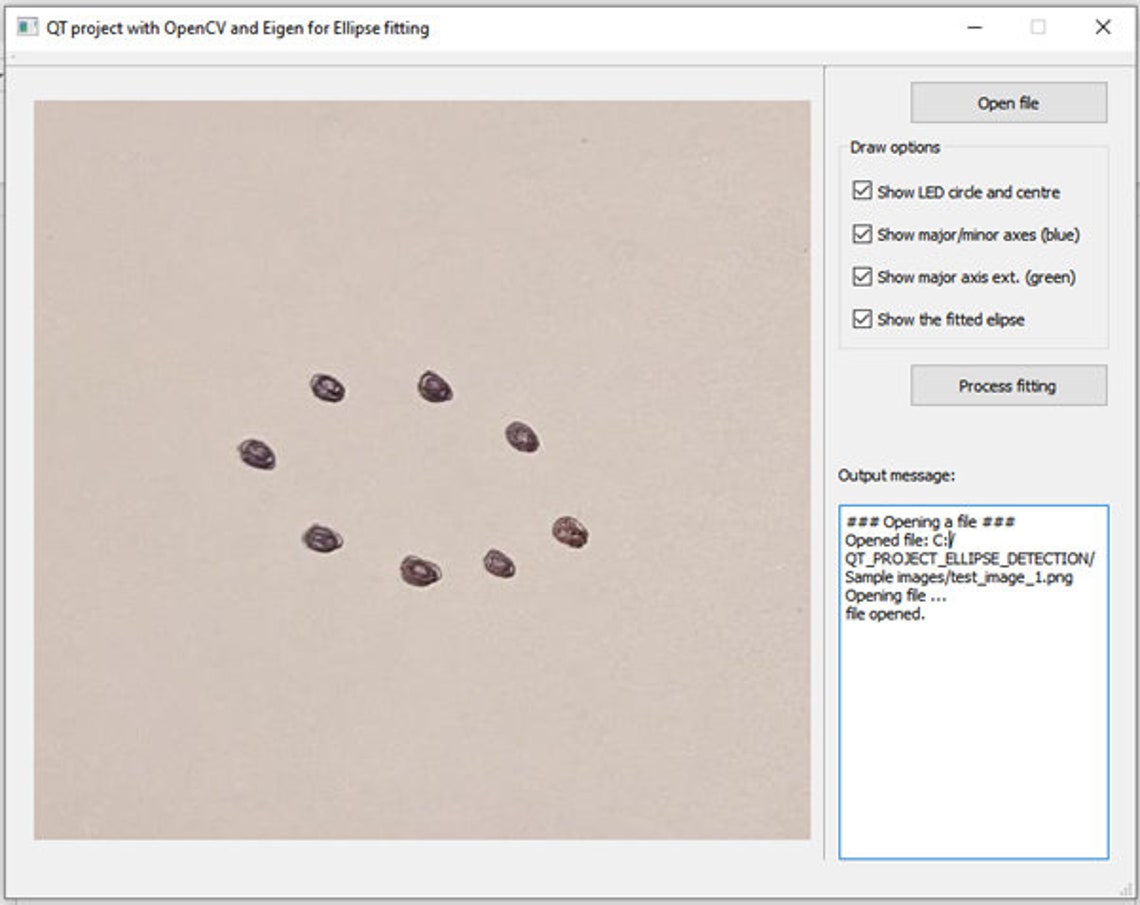Uncheck "Show the fitted elipse" option

[x=862, y=321]
